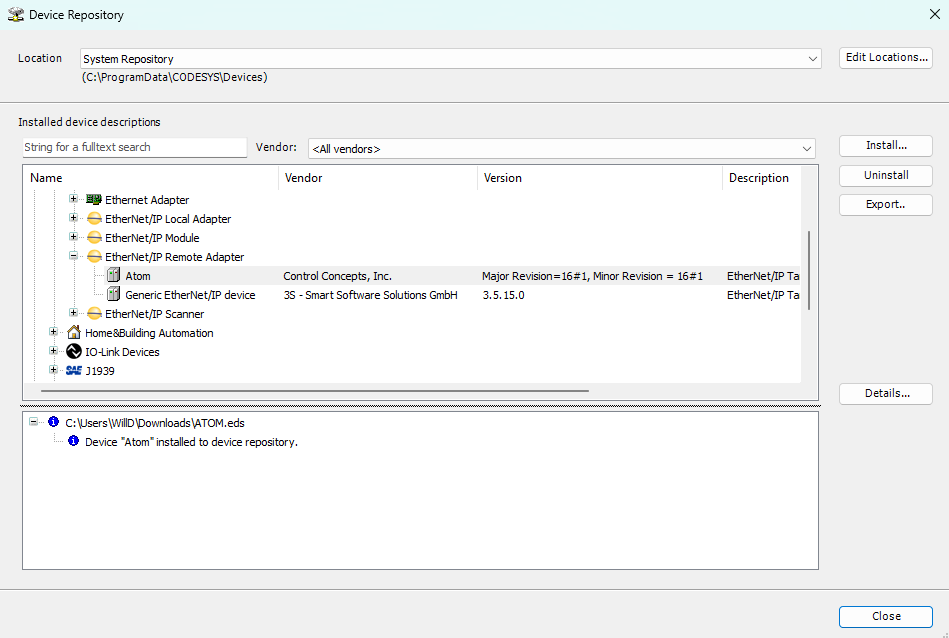Open Details for the selected device

pyautogui.click(x=884, y=393)
